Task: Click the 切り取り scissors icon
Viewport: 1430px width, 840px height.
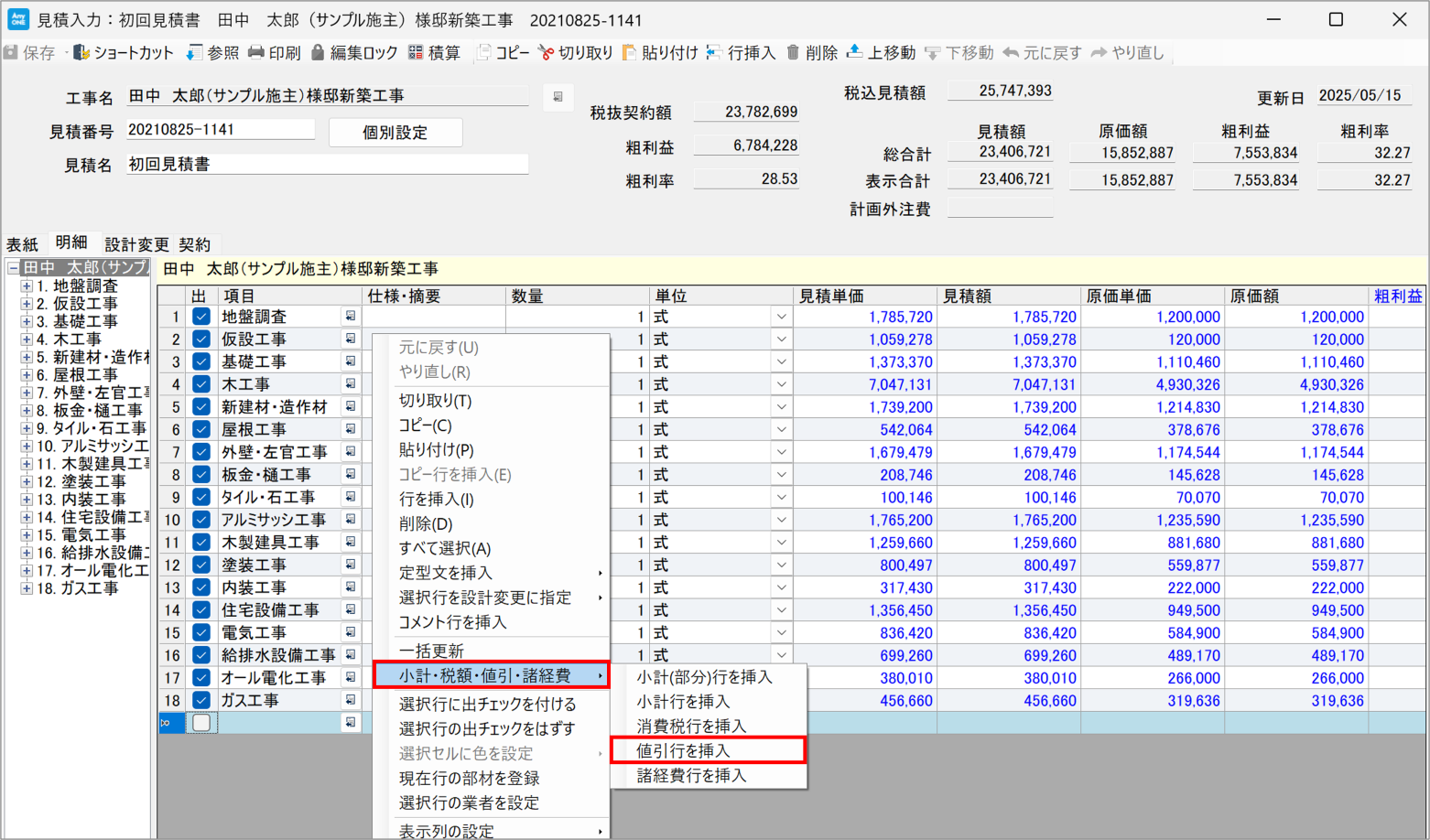Action: (547, 53)
